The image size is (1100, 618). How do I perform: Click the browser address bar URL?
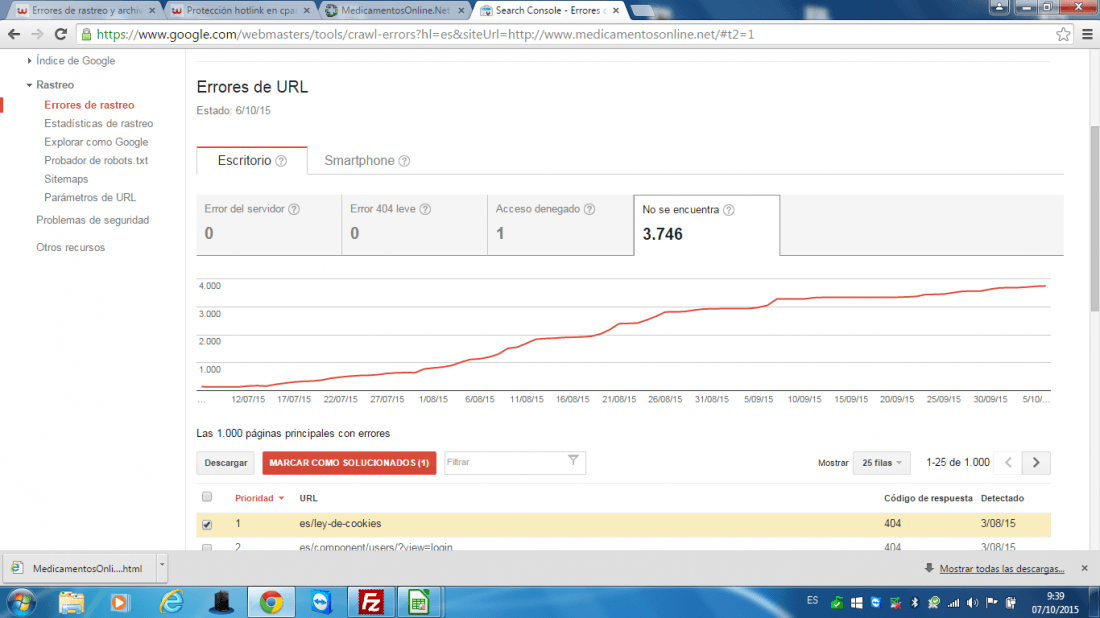(425, 34)
